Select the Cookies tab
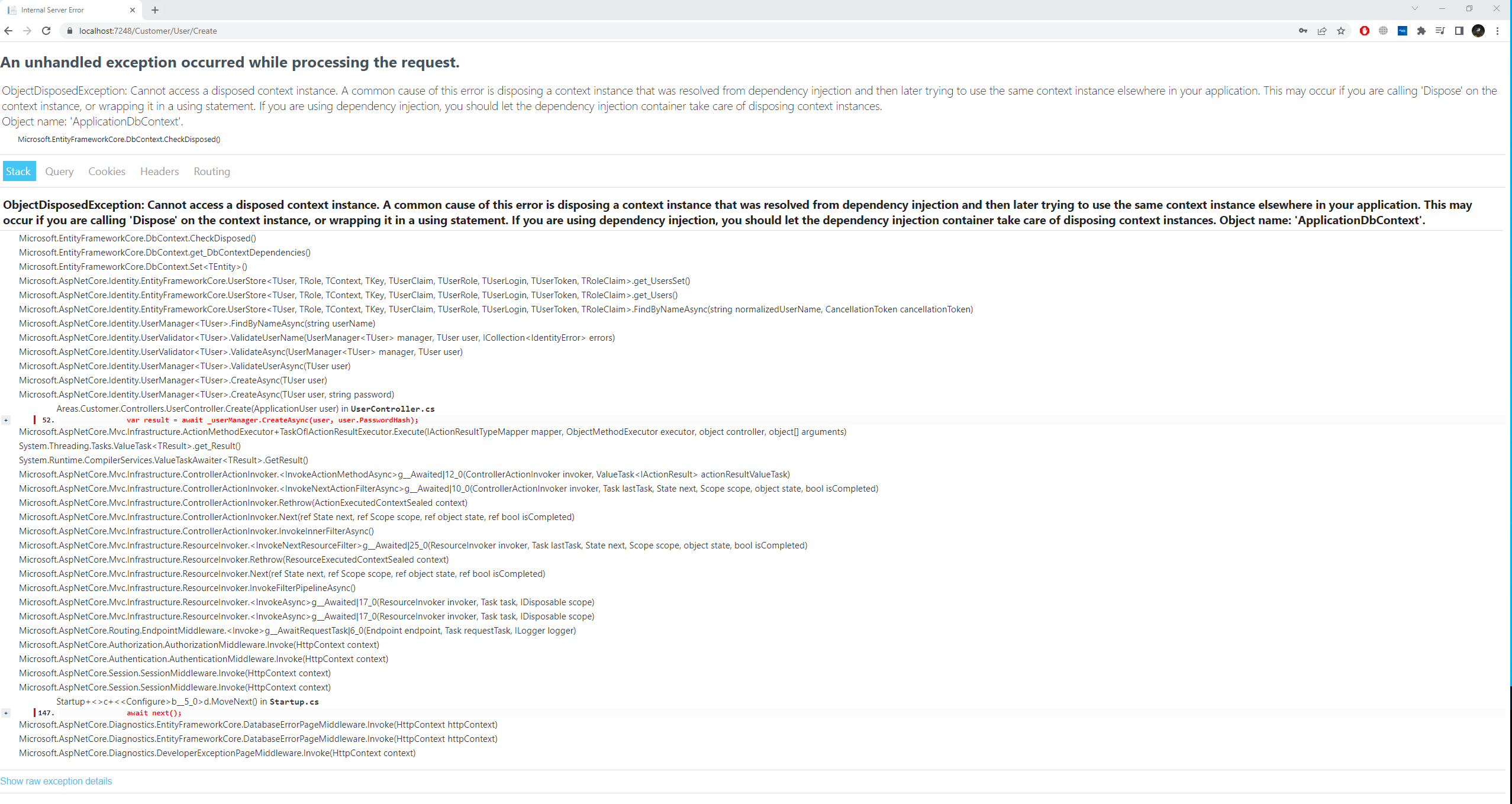Viewport: 1512px width, 804px height. coord(107,172)
